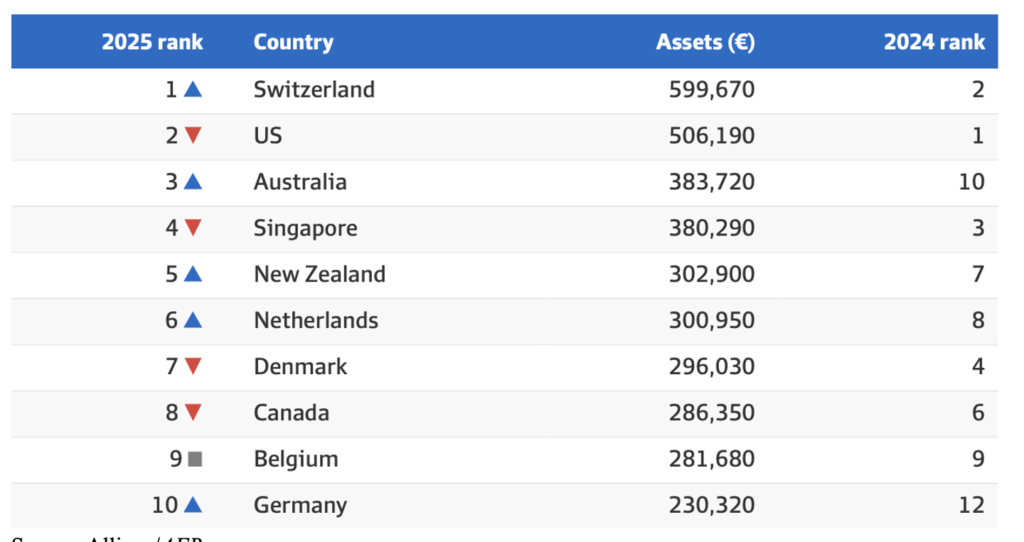Click the blue up arrow in Netherlands row
Viewport: 1024px width, 542px height.
tap(193, 321)
